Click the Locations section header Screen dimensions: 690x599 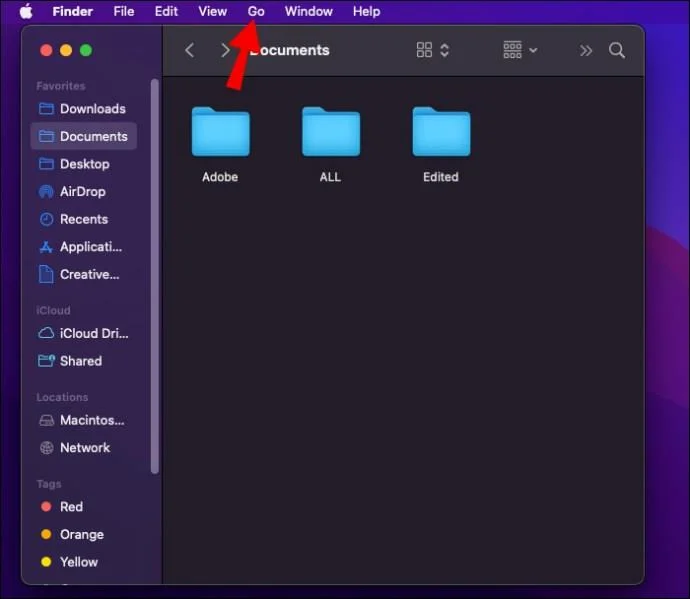pyautogui.click(x=62, y=397)
